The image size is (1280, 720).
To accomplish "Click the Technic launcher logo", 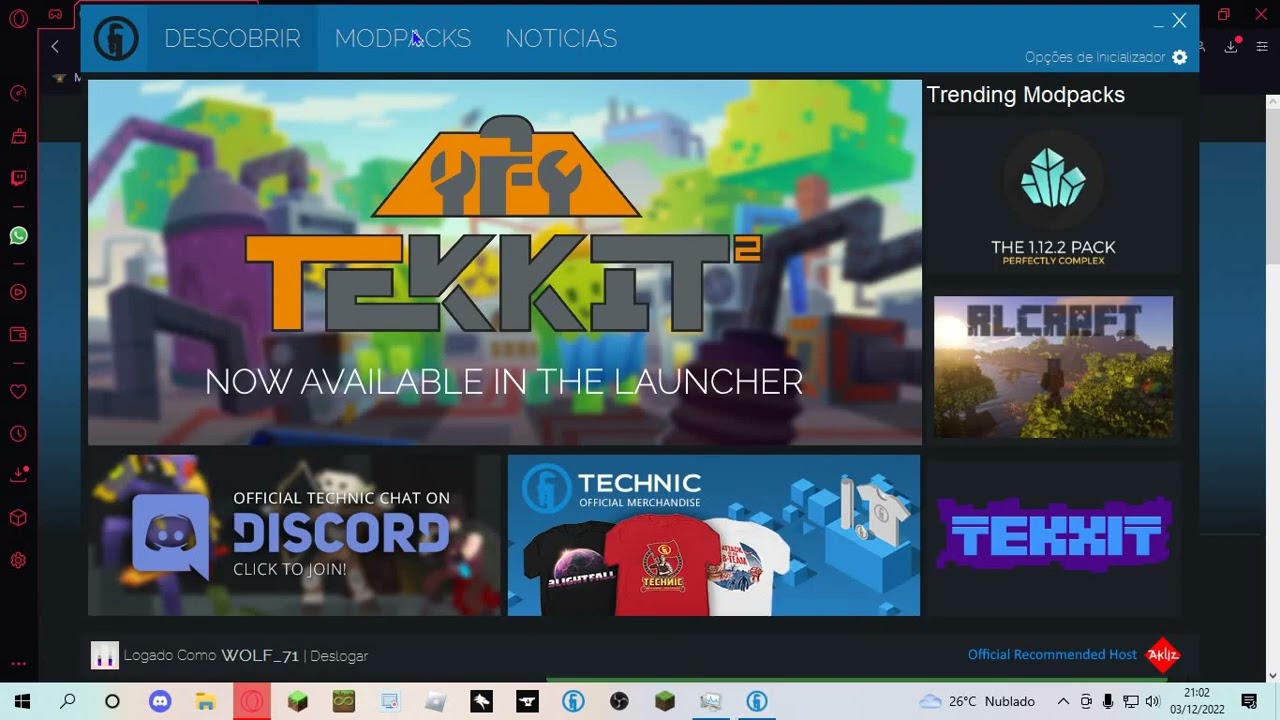I will [116, 39].
